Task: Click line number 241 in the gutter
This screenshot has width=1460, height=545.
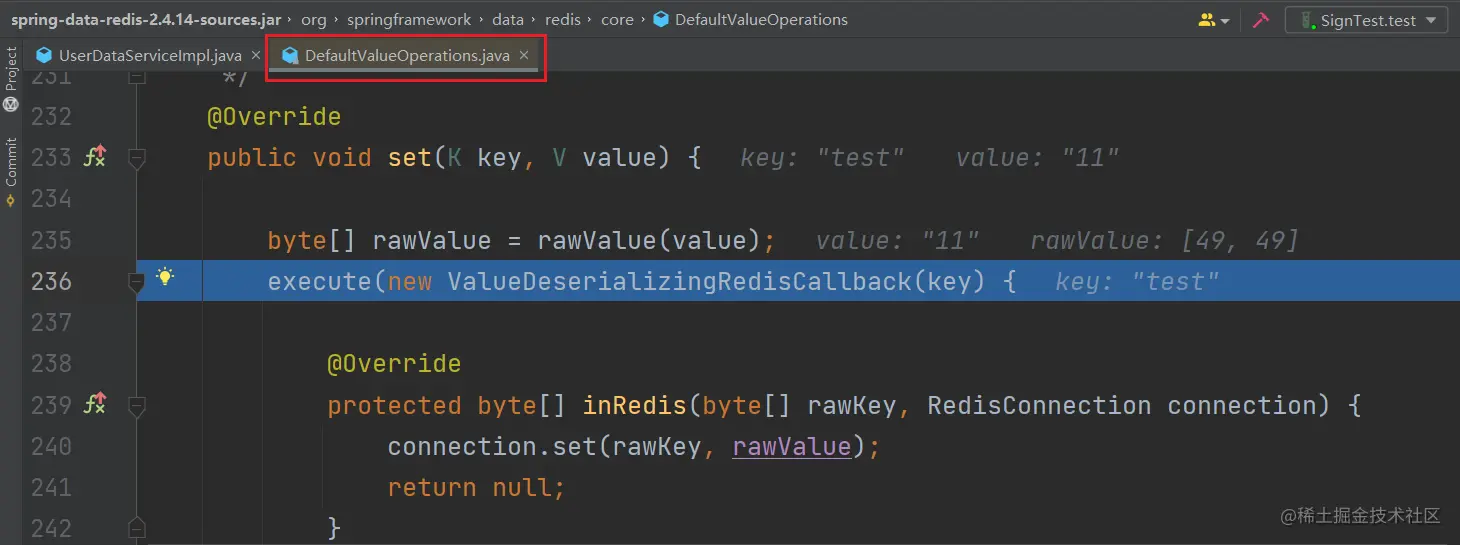Action: [x=51, y=487]
